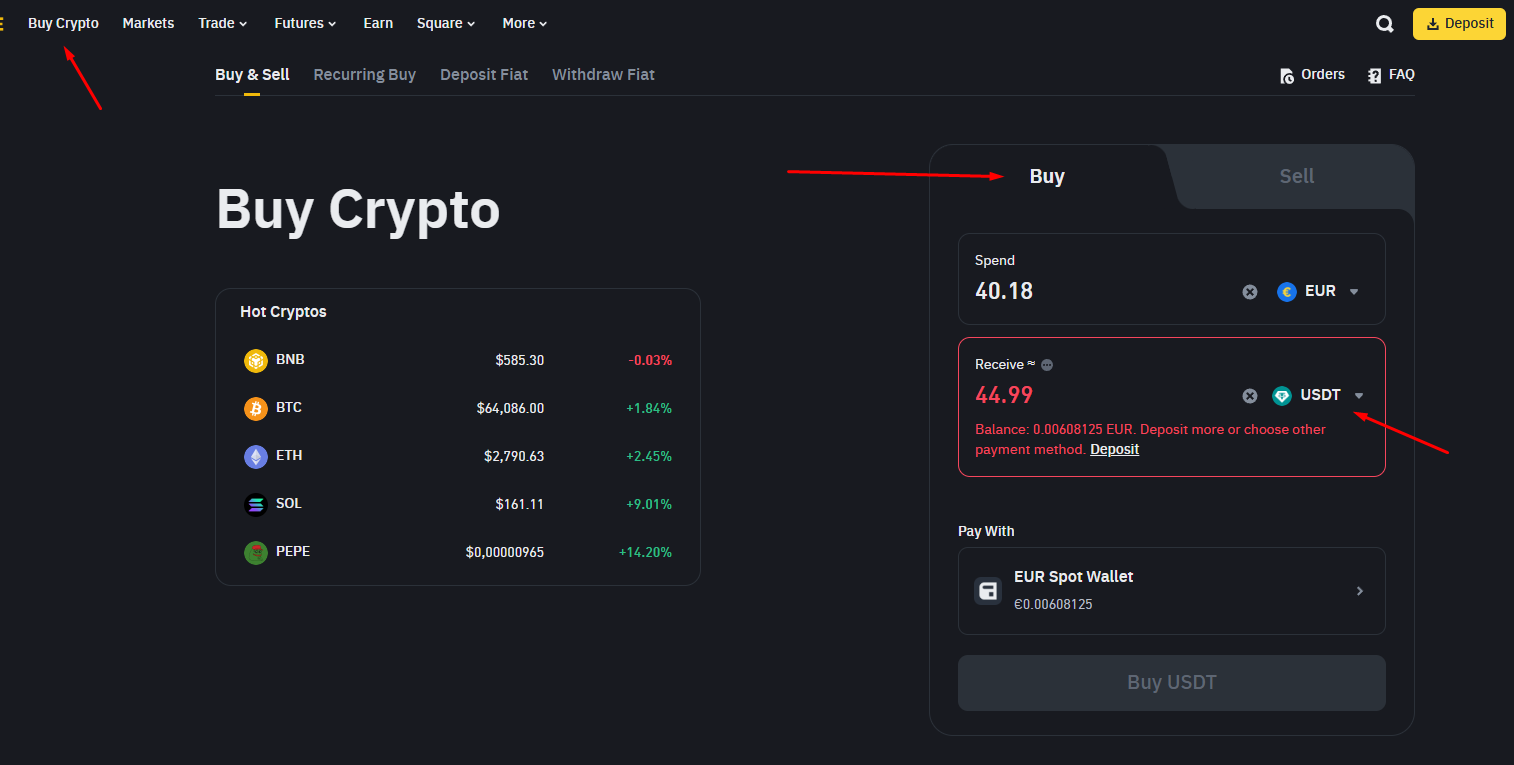Viewport: 1514px width, 765px height.
Task: Clear the Spend amount field
Action: coord(1250,292)
